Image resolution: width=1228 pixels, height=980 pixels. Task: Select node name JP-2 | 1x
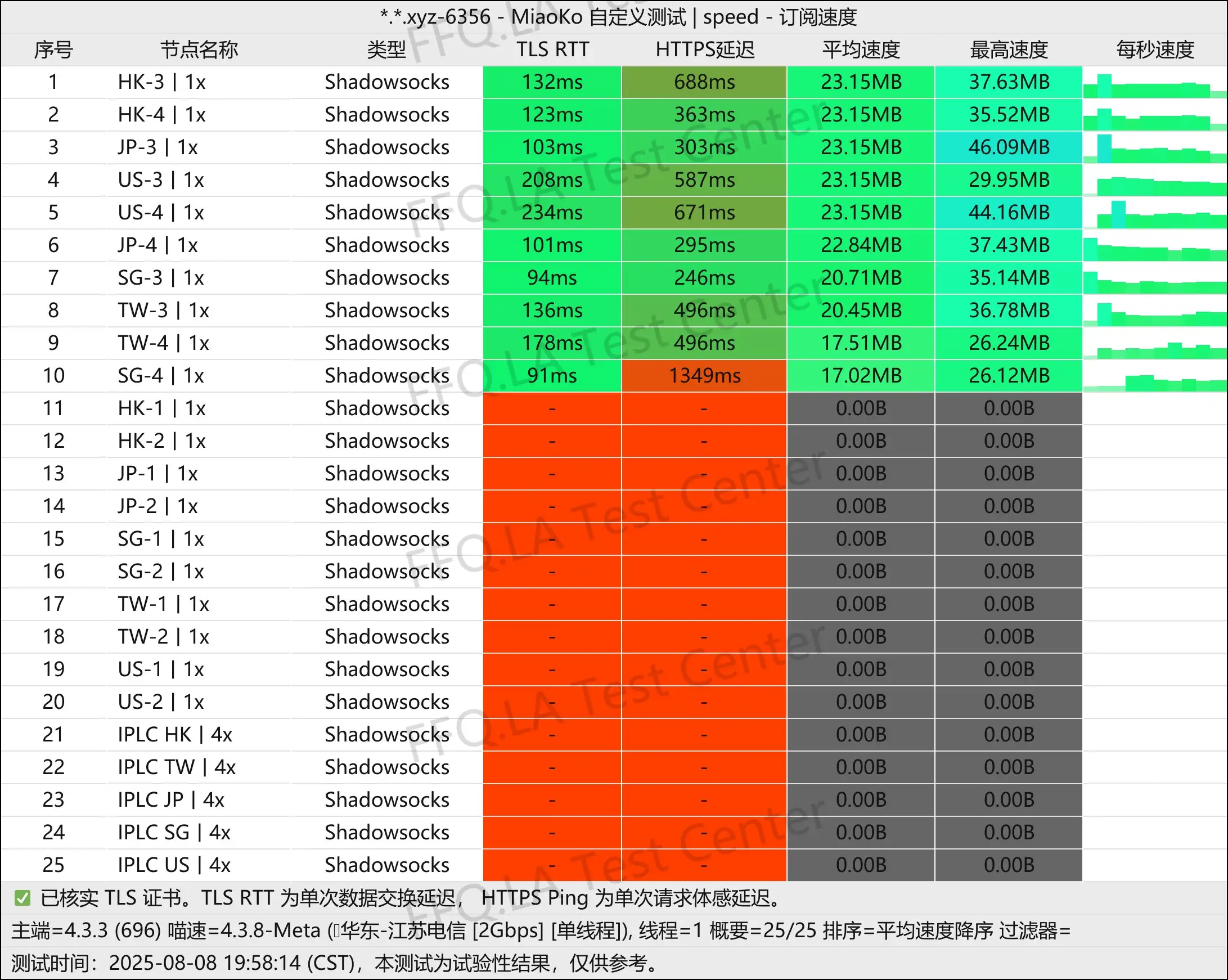pyautogui.click(x=158, y=506)
